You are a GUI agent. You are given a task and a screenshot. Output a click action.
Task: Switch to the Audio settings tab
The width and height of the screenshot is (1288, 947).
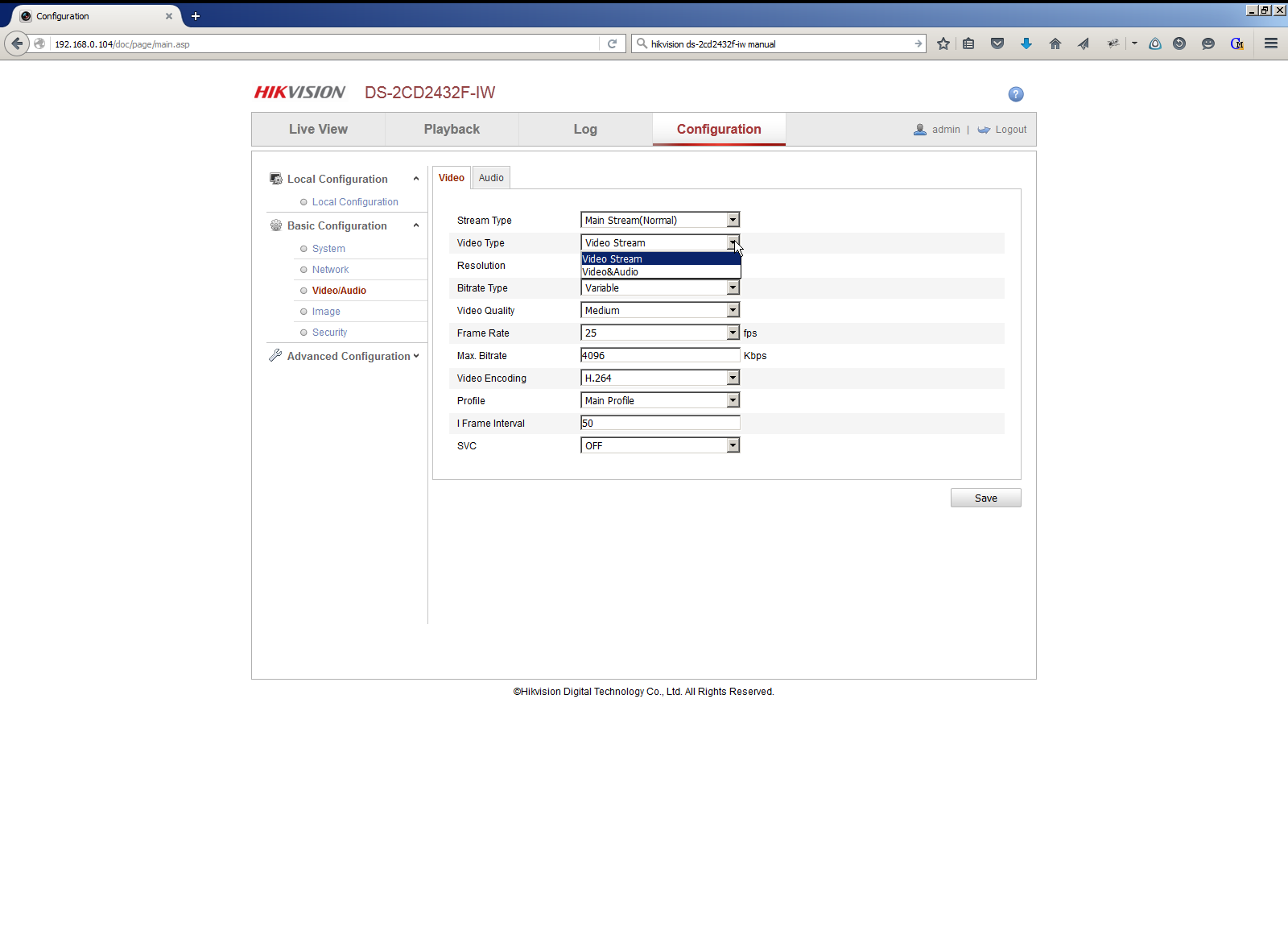click(x=491, y=178)
